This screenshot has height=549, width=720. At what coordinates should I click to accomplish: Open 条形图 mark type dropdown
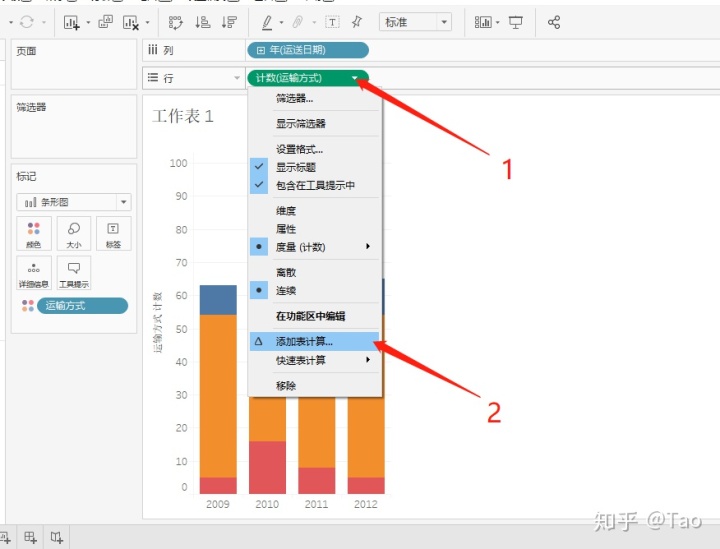(x=74, y=202)
